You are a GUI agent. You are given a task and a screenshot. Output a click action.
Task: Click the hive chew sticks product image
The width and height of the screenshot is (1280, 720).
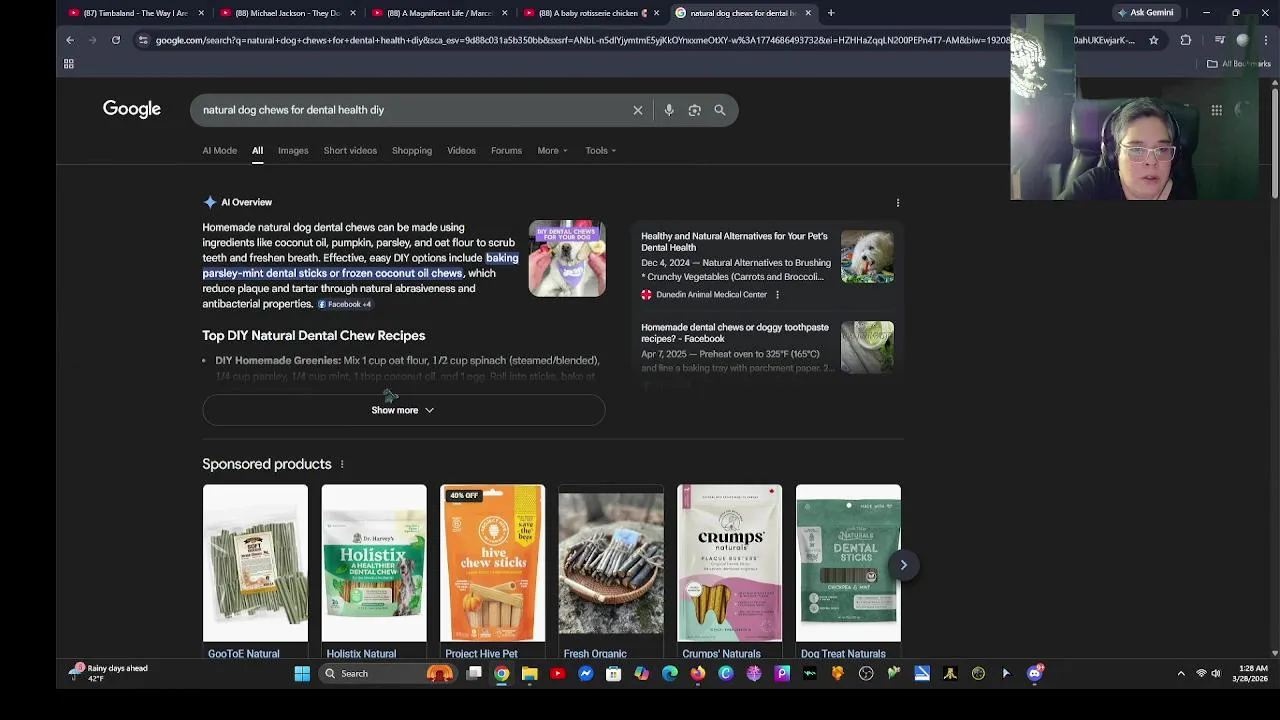tap(493, 563)
